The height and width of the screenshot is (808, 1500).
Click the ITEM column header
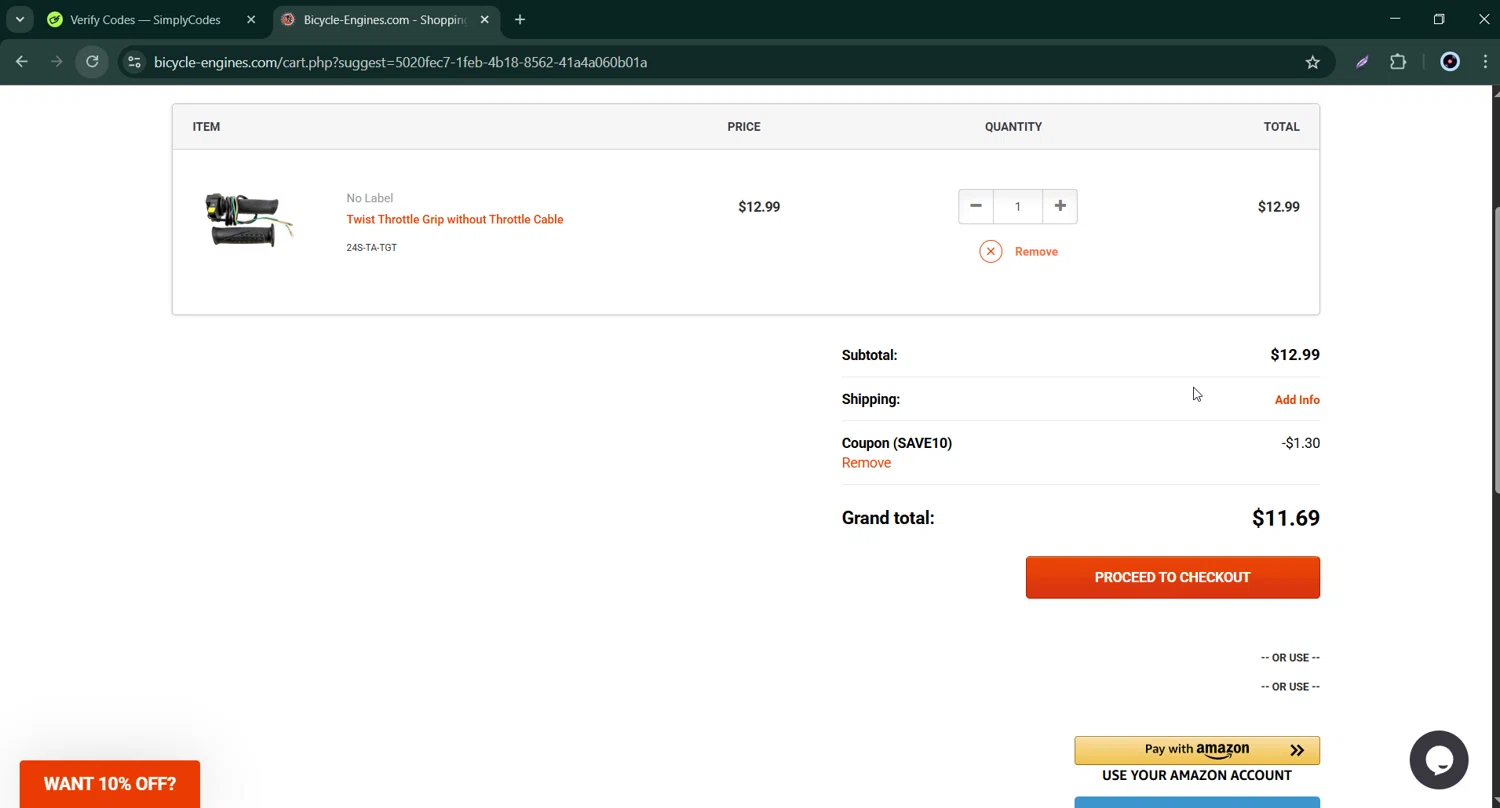coord(206,127)
